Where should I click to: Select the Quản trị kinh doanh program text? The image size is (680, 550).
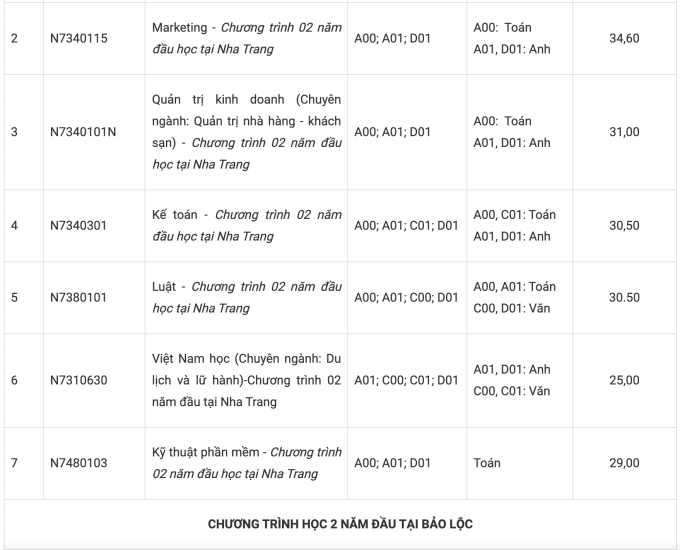click(245, 132)
